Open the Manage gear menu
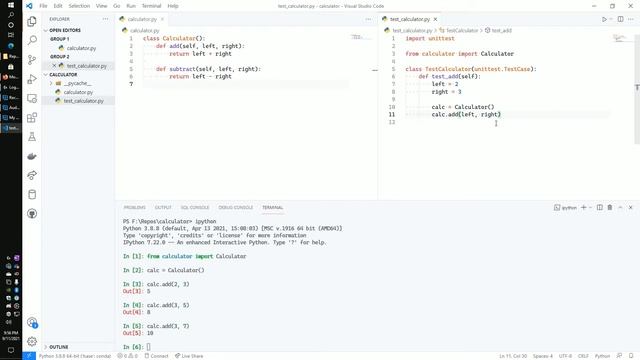This screenshot has width=640, height=360. pos(32,341)
